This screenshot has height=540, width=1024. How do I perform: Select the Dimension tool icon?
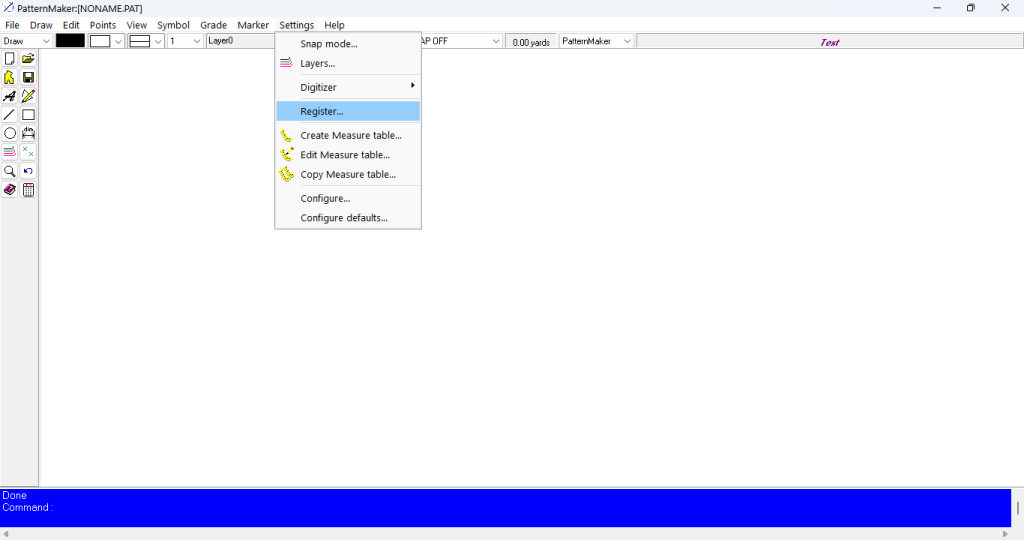point(28,133)
